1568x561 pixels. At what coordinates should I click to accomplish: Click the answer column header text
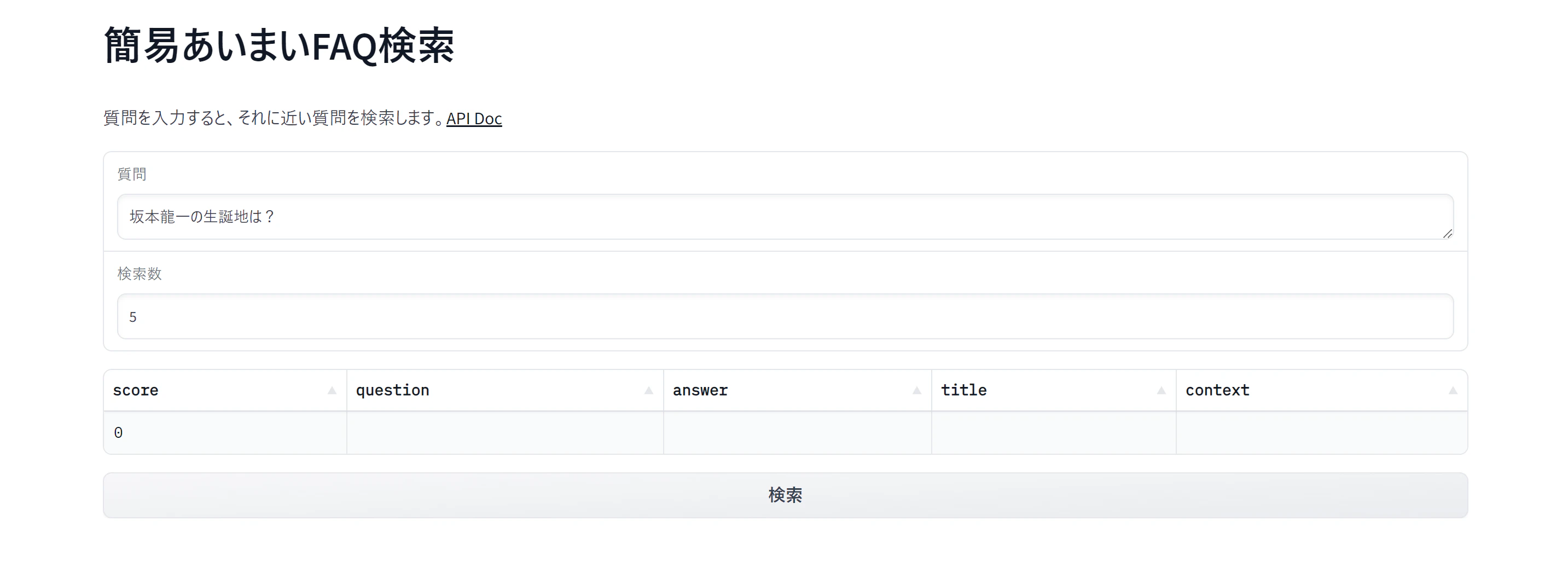coord(700,390)
